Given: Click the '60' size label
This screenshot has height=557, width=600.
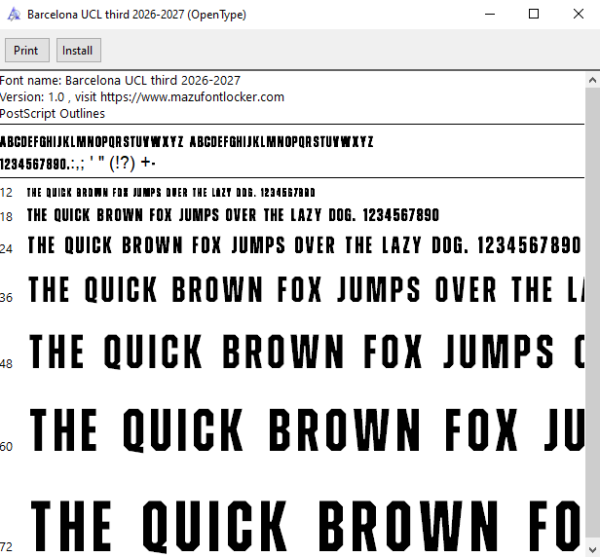Looking at the screenshot, I should pyautogui.click(x=7, y=446).
